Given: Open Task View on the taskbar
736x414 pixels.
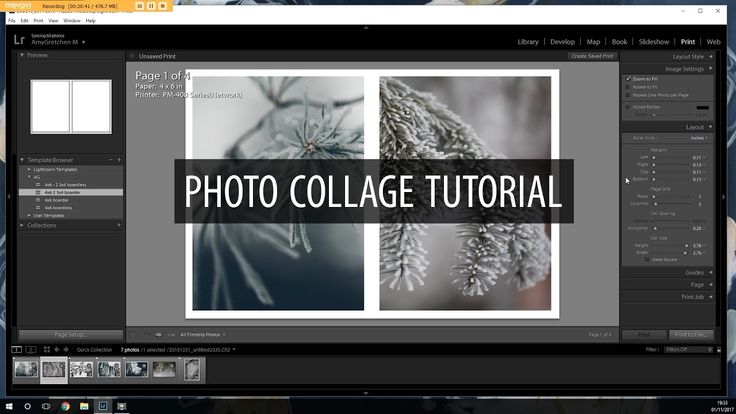Looking at the screenshot, I should [46, 406].
